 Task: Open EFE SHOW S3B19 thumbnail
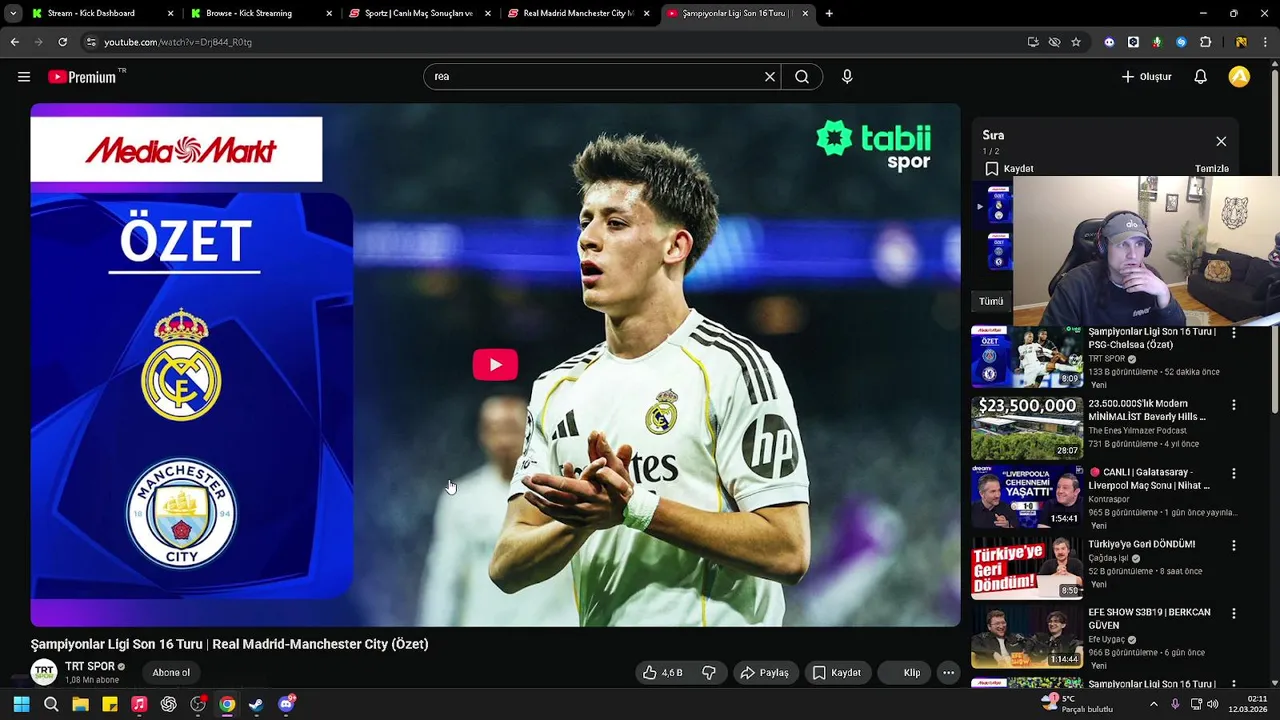point(1027,637)
